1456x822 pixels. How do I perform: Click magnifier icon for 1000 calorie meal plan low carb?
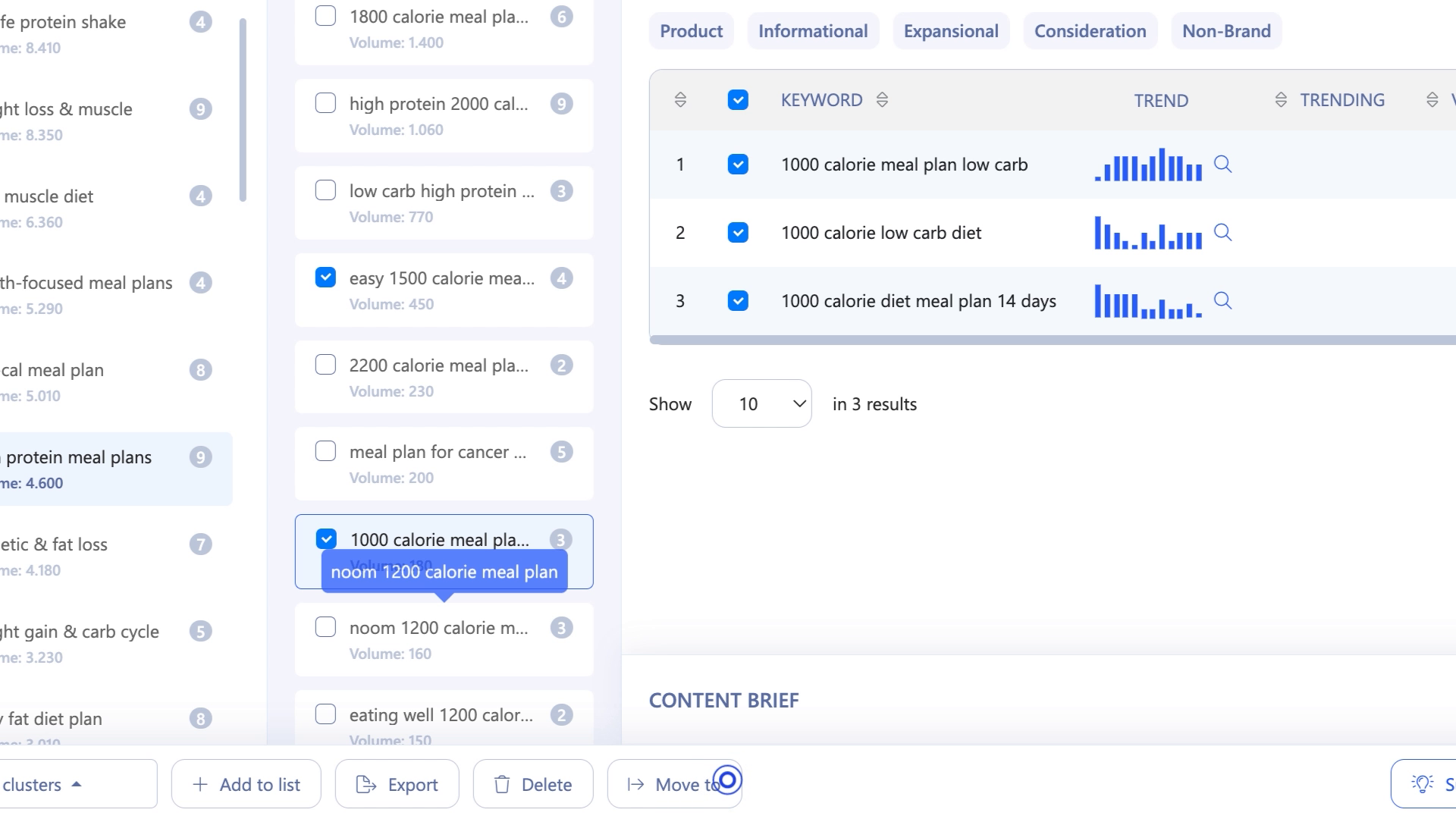click(1222, 165)
